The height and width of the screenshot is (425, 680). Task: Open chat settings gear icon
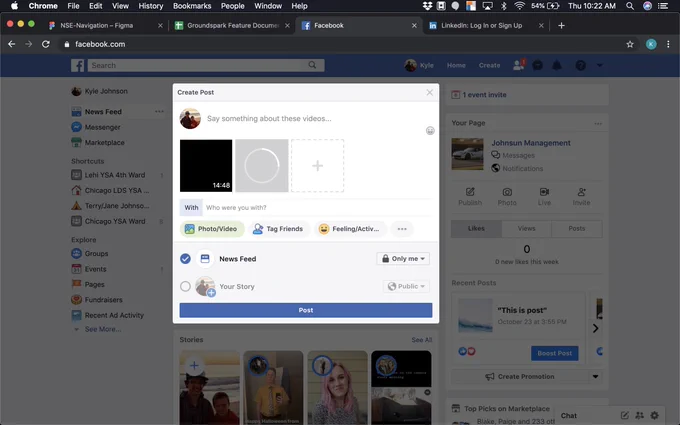[x=654, y=415]
